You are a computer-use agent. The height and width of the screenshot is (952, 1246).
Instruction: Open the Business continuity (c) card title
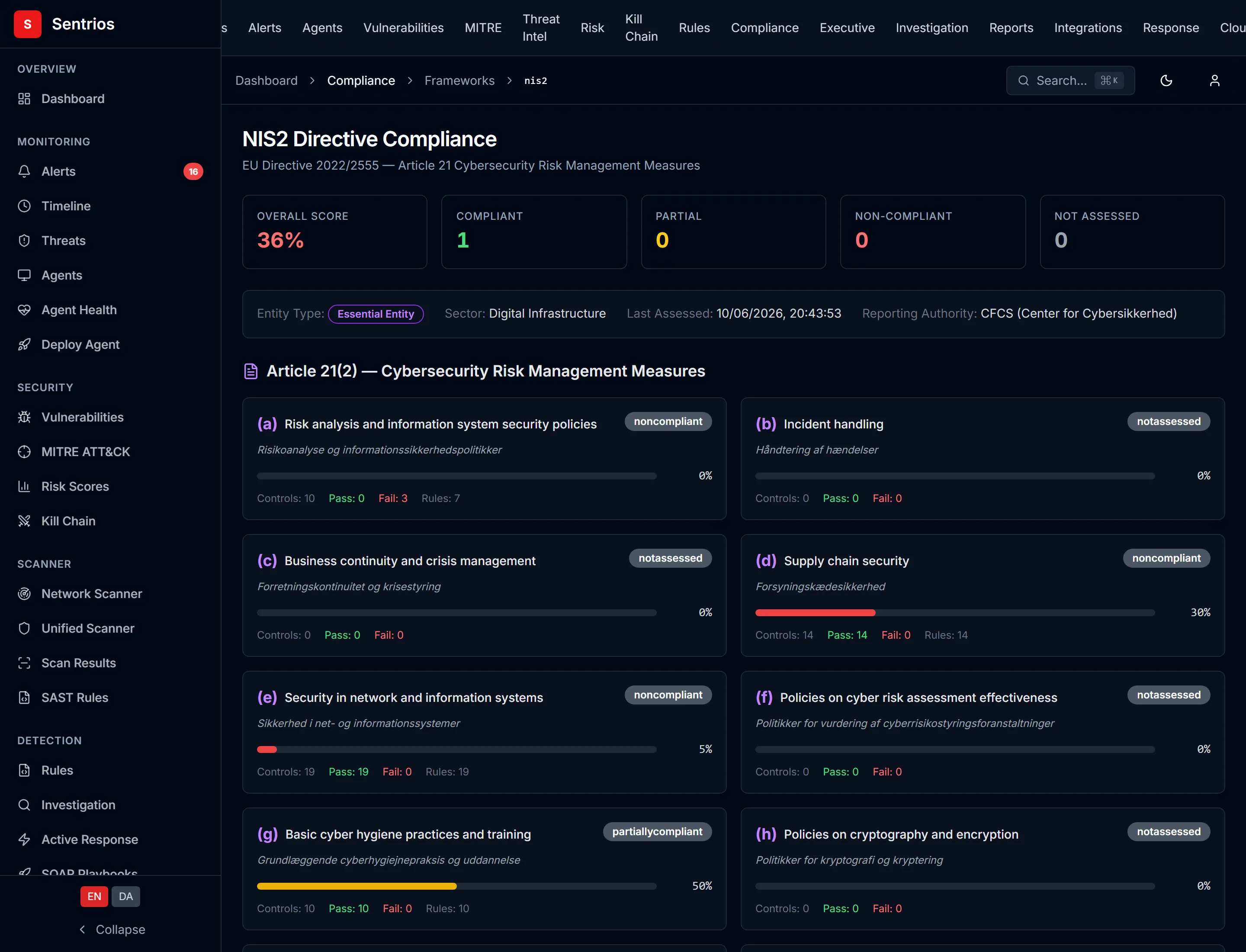pos(410,561)
